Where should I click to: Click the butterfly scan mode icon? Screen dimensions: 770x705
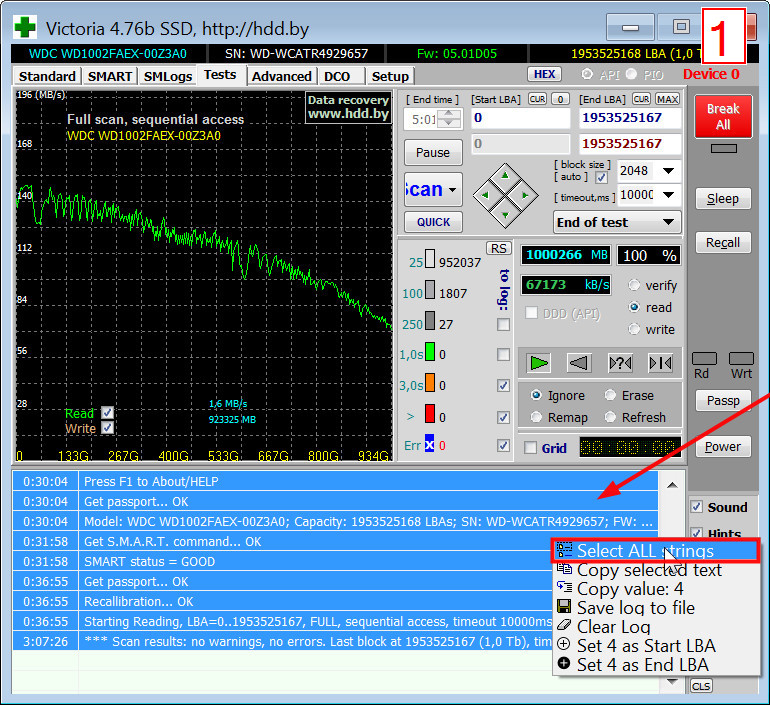(x=660, y=363)
